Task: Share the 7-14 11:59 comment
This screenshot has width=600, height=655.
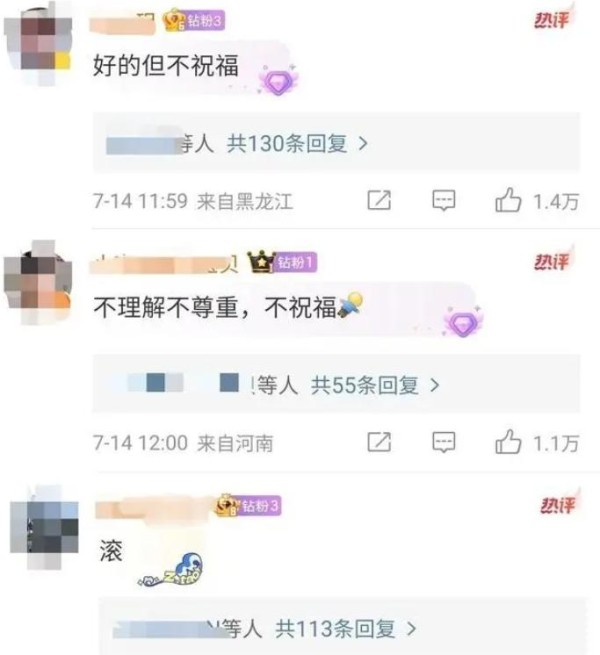Action: 379,200
